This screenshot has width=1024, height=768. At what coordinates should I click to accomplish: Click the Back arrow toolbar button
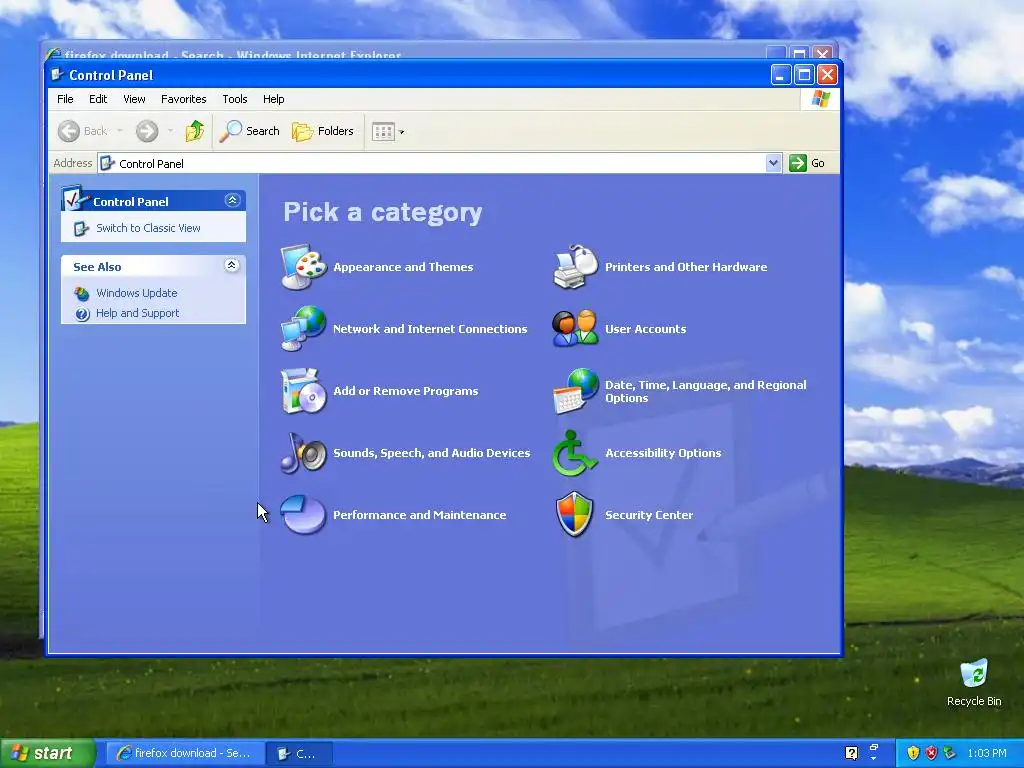click(82, 131)
